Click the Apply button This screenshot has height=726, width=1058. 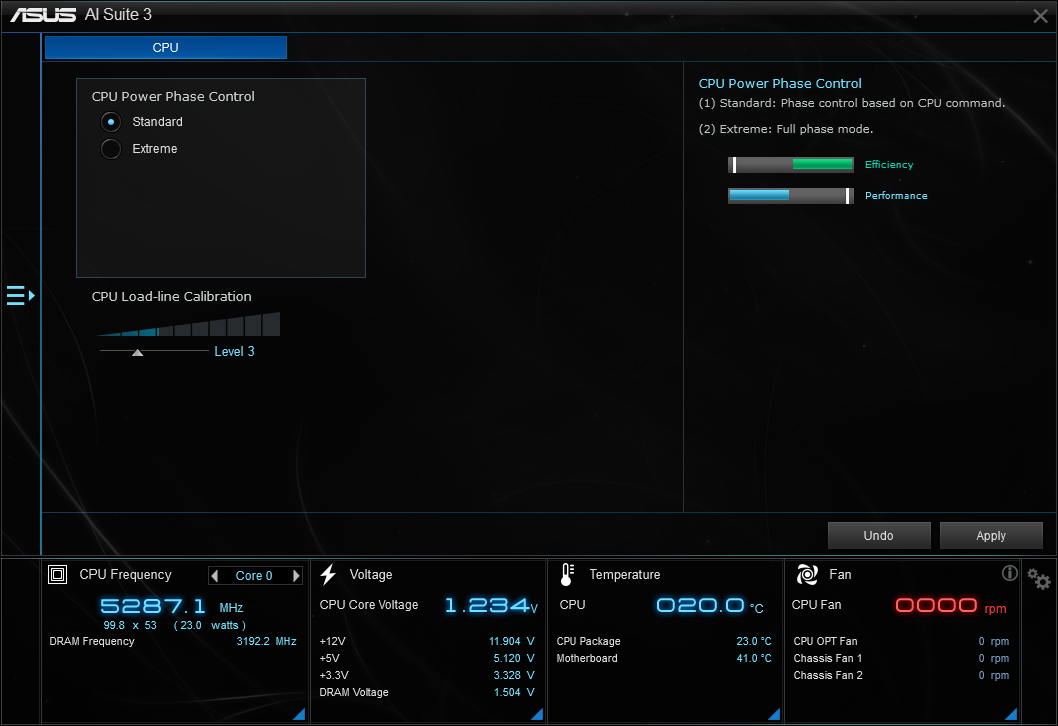[991, 535]
